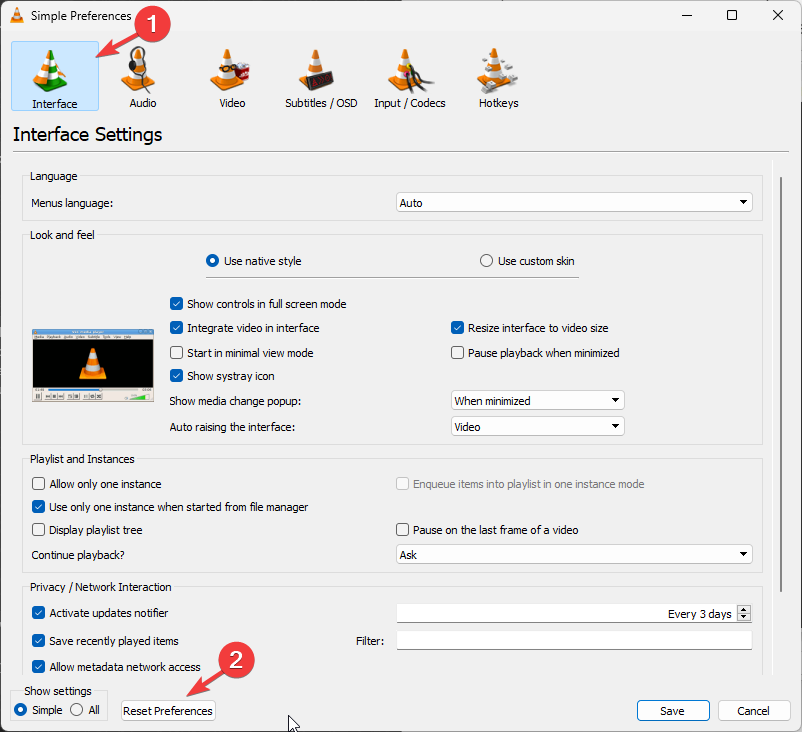The height and width of the screenshot is (732, 802).
Task: Open the Hotkeys settings category
Action: pyautogui.click(x=498, y=77)
